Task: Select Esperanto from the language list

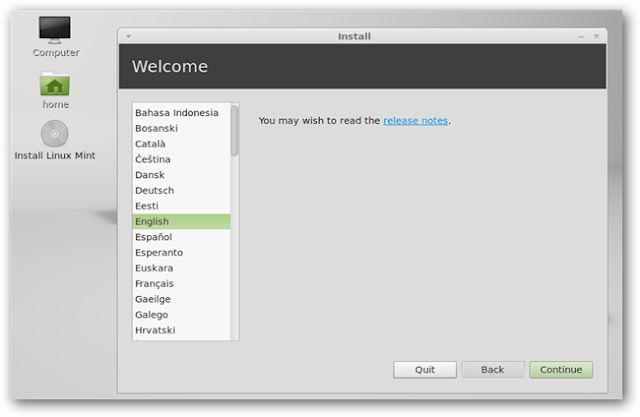Action: point(181,253)
